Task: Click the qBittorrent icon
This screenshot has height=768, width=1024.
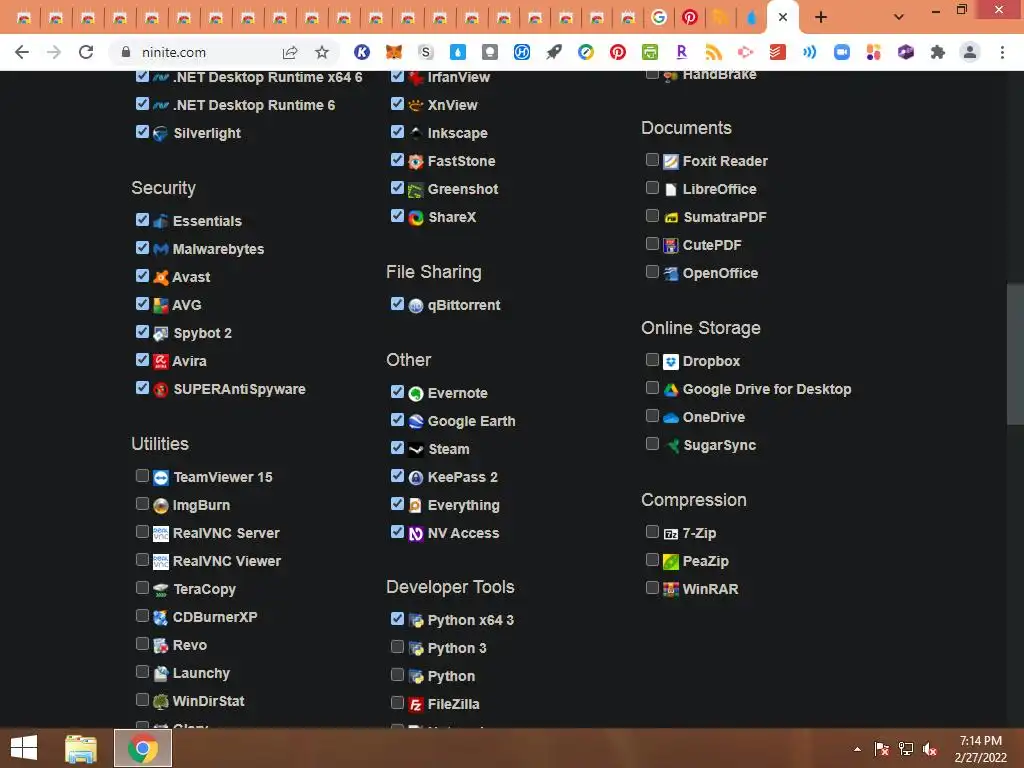Action: [416, 305]
